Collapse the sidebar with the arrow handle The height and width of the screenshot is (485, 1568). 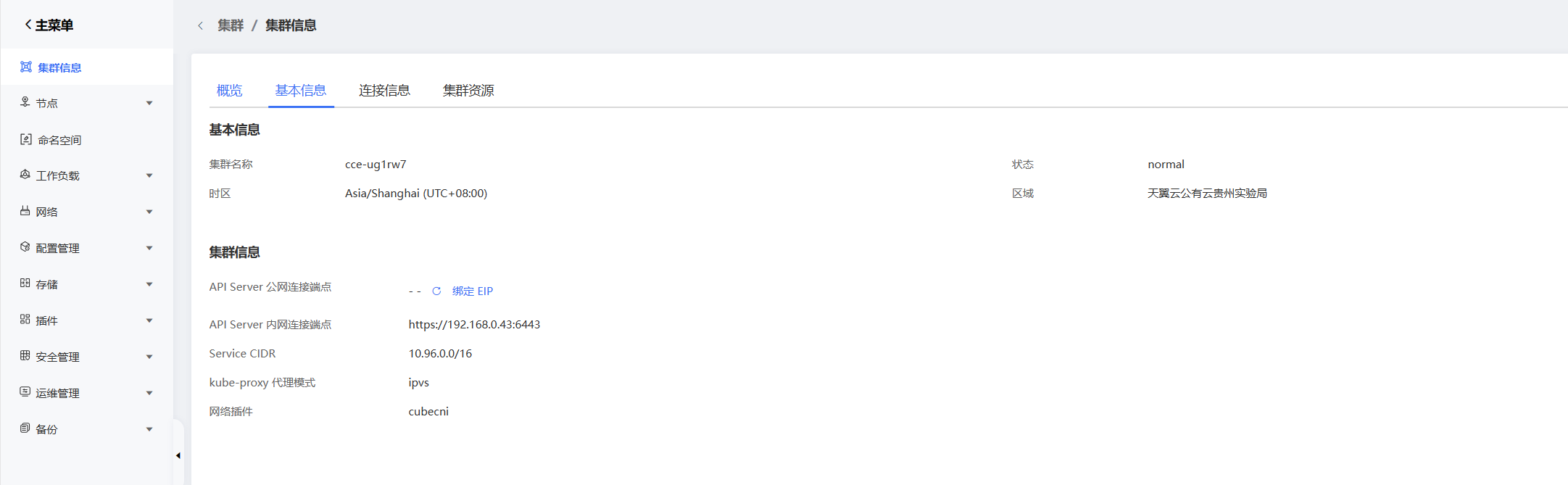178,456
